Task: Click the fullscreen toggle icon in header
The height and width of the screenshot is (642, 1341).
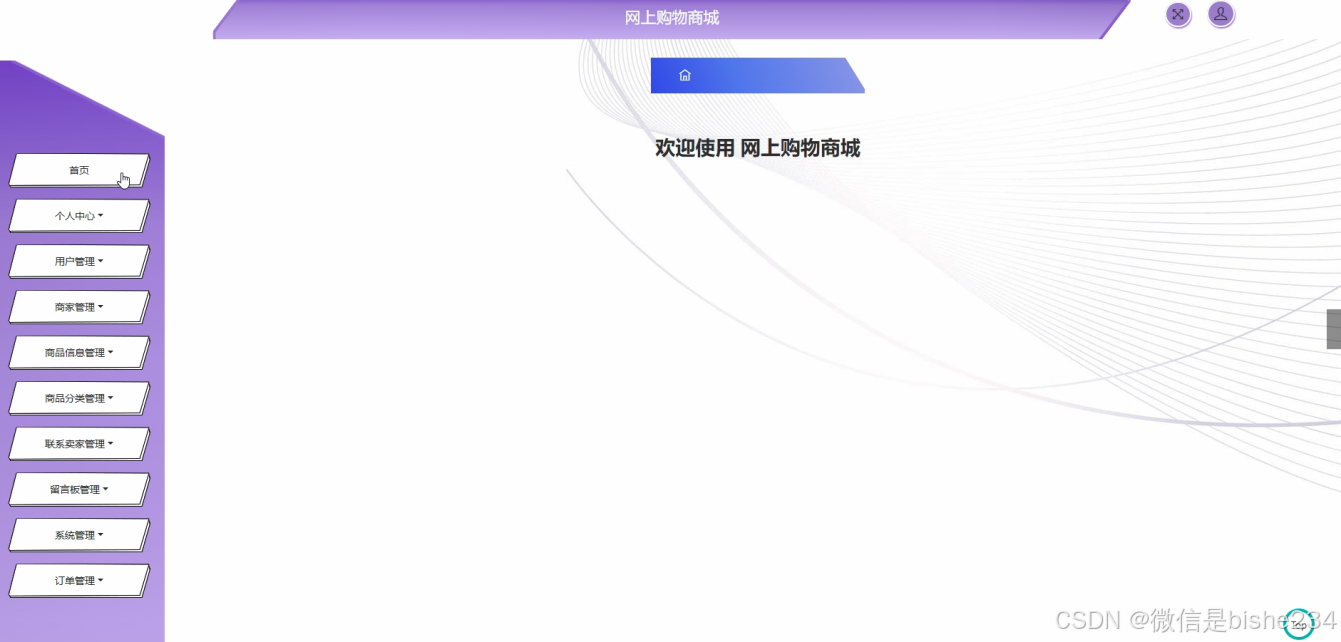Action: (1178, 14)
